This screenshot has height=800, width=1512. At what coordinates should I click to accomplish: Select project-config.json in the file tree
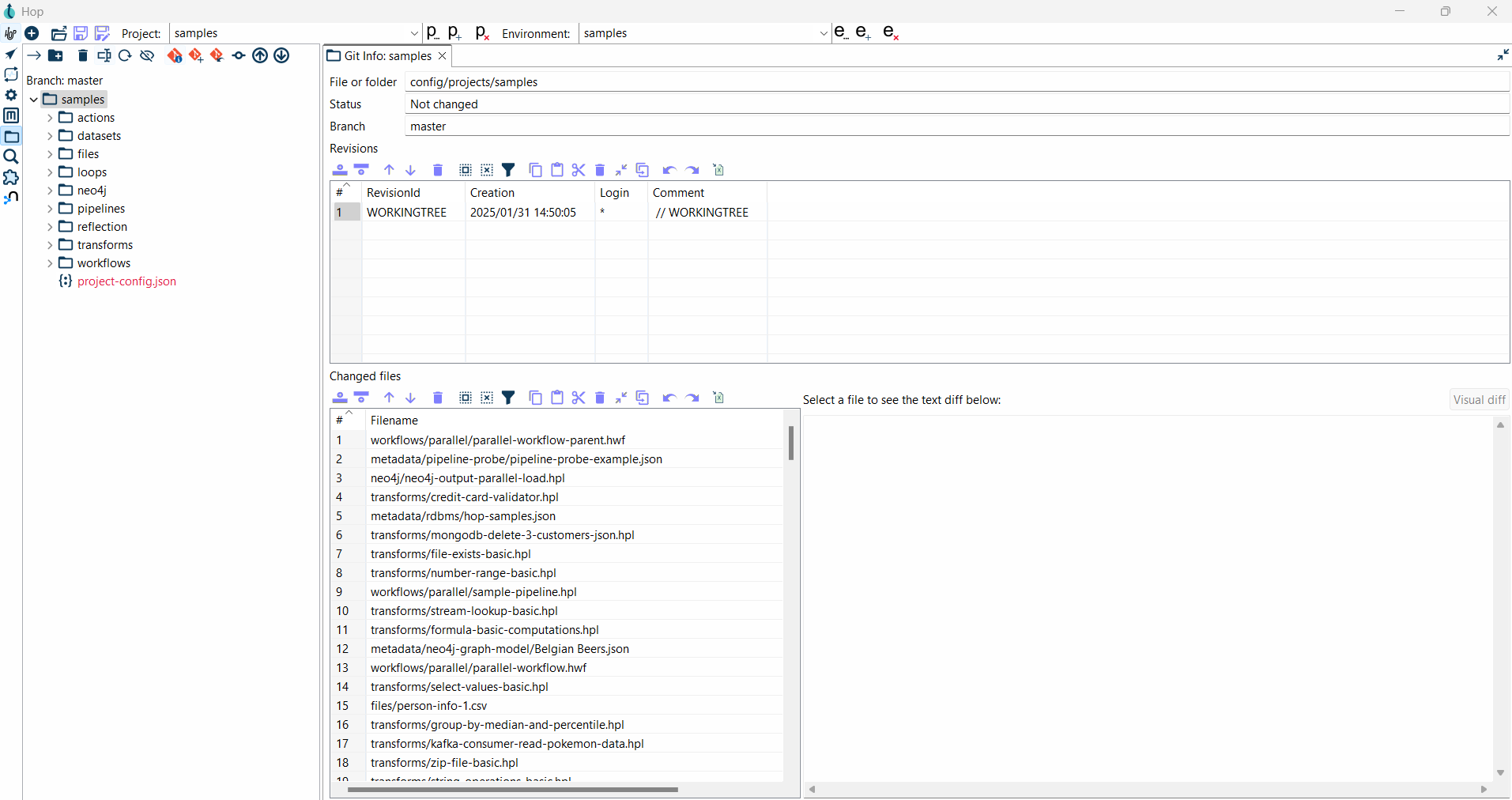[x=126, y=281]
